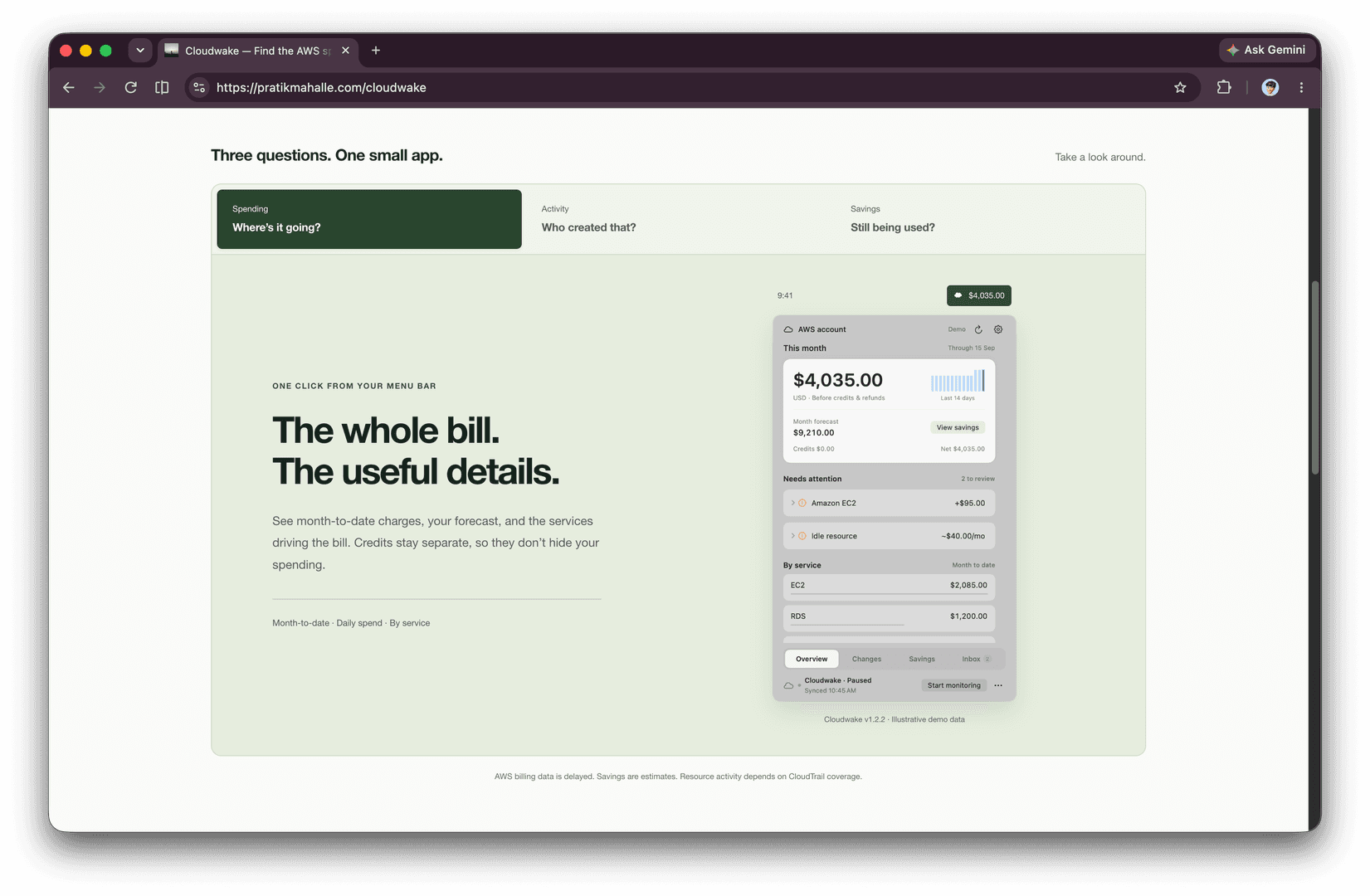
Task: Select the Overview tab in the widget
Action: point(812,659)
